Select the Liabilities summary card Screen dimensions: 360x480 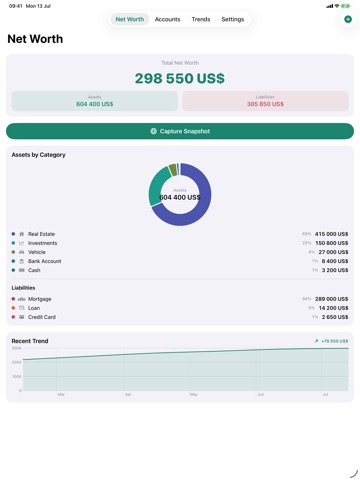pos(265,101)
